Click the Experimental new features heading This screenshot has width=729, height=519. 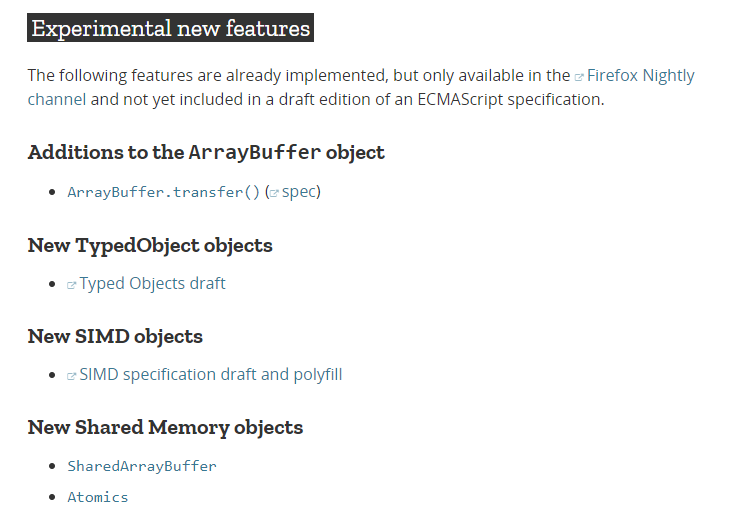point(170,28)
